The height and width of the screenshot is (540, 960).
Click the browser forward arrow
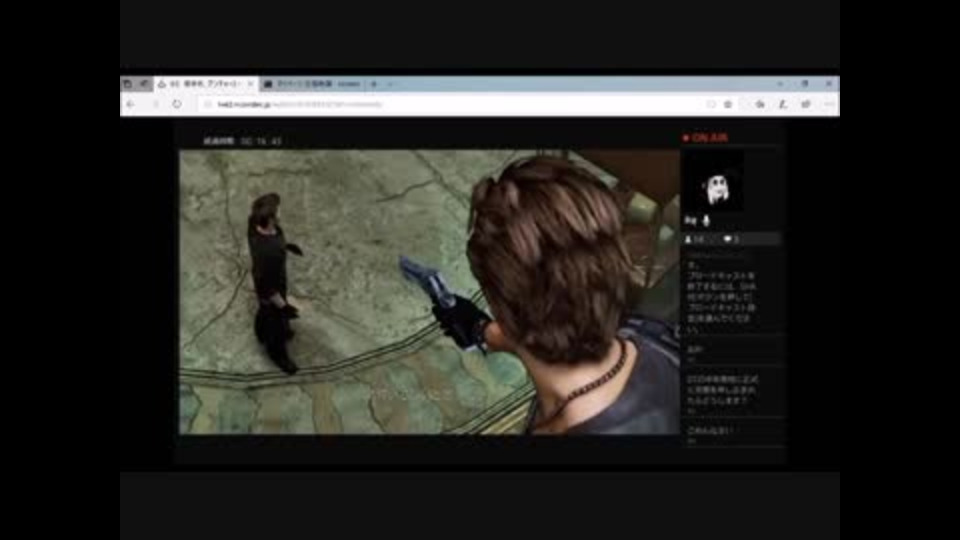point(155,105)
